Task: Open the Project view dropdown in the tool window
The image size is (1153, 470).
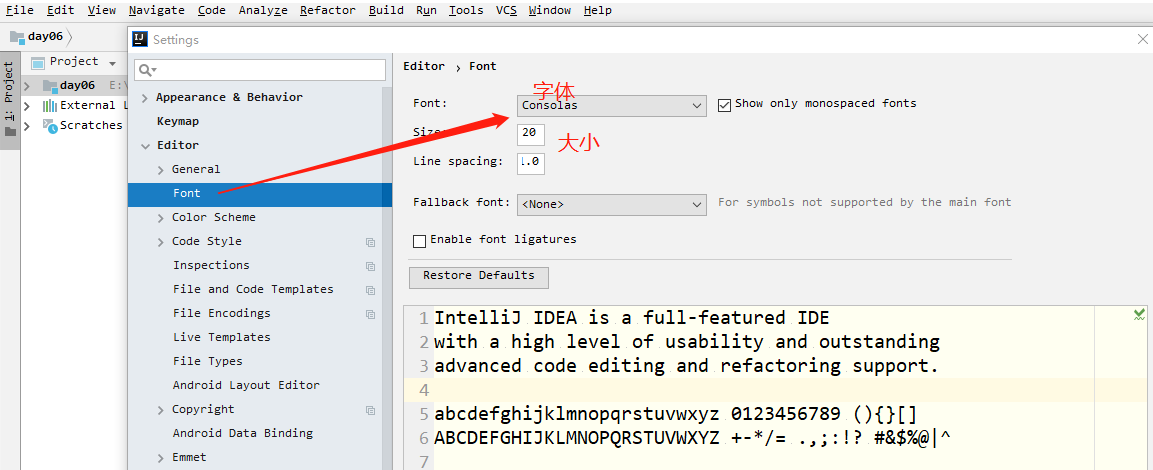Action: click(x=113, y=63)
